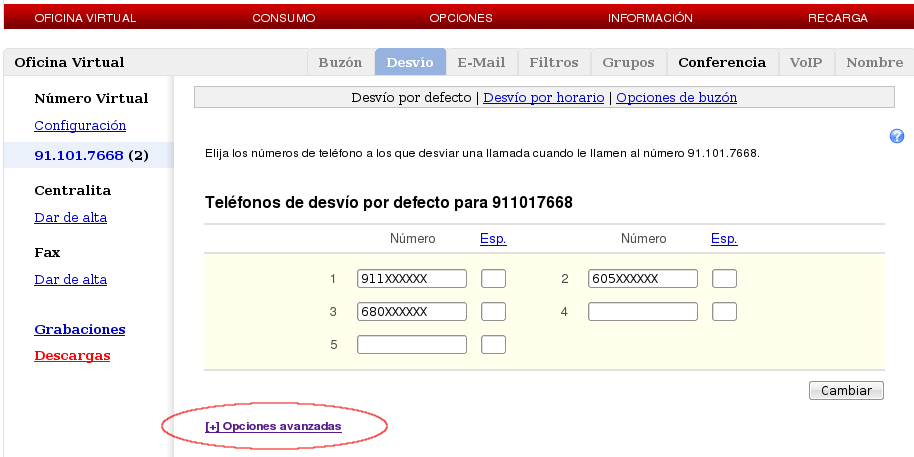The height and width of the screenshot is (457, 914).
Task: Tick the Esp. checkbox for number 4
Action: tap(724, 311)
